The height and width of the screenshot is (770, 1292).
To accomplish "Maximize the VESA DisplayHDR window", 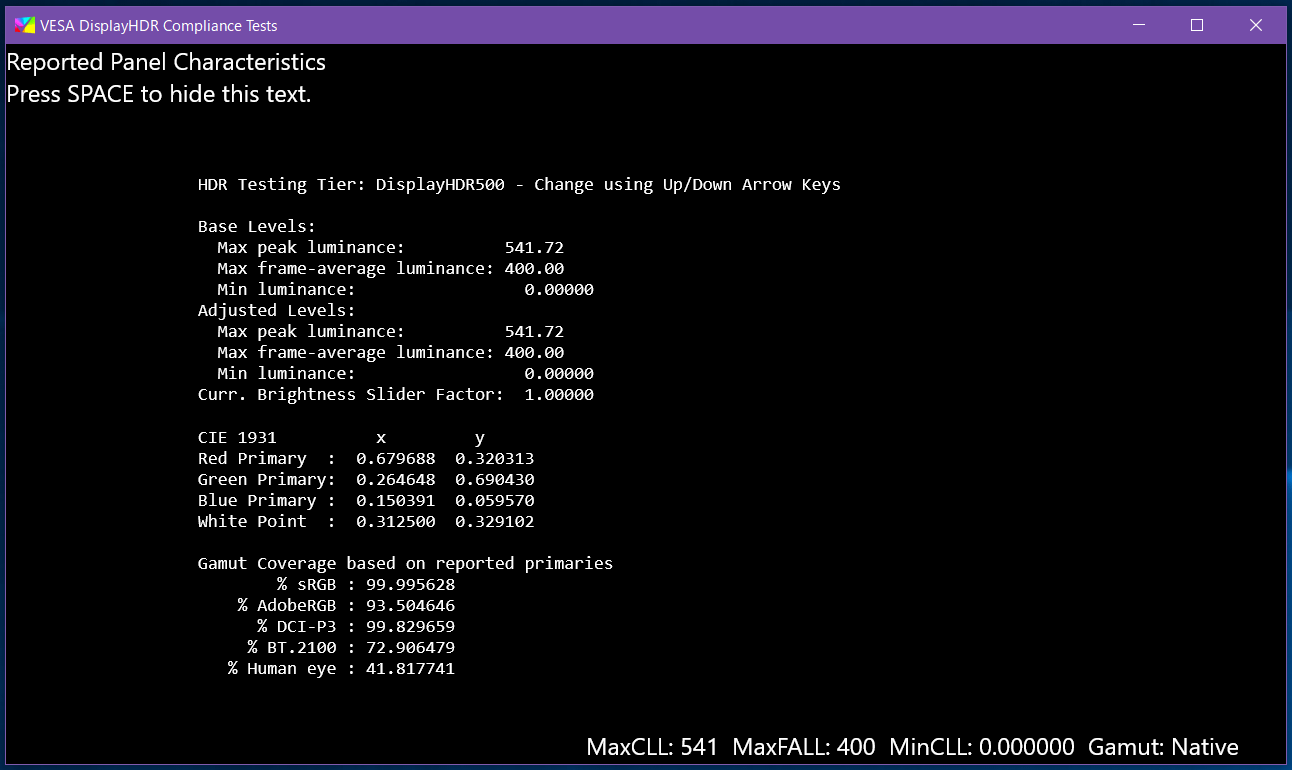I will 1197,25.
